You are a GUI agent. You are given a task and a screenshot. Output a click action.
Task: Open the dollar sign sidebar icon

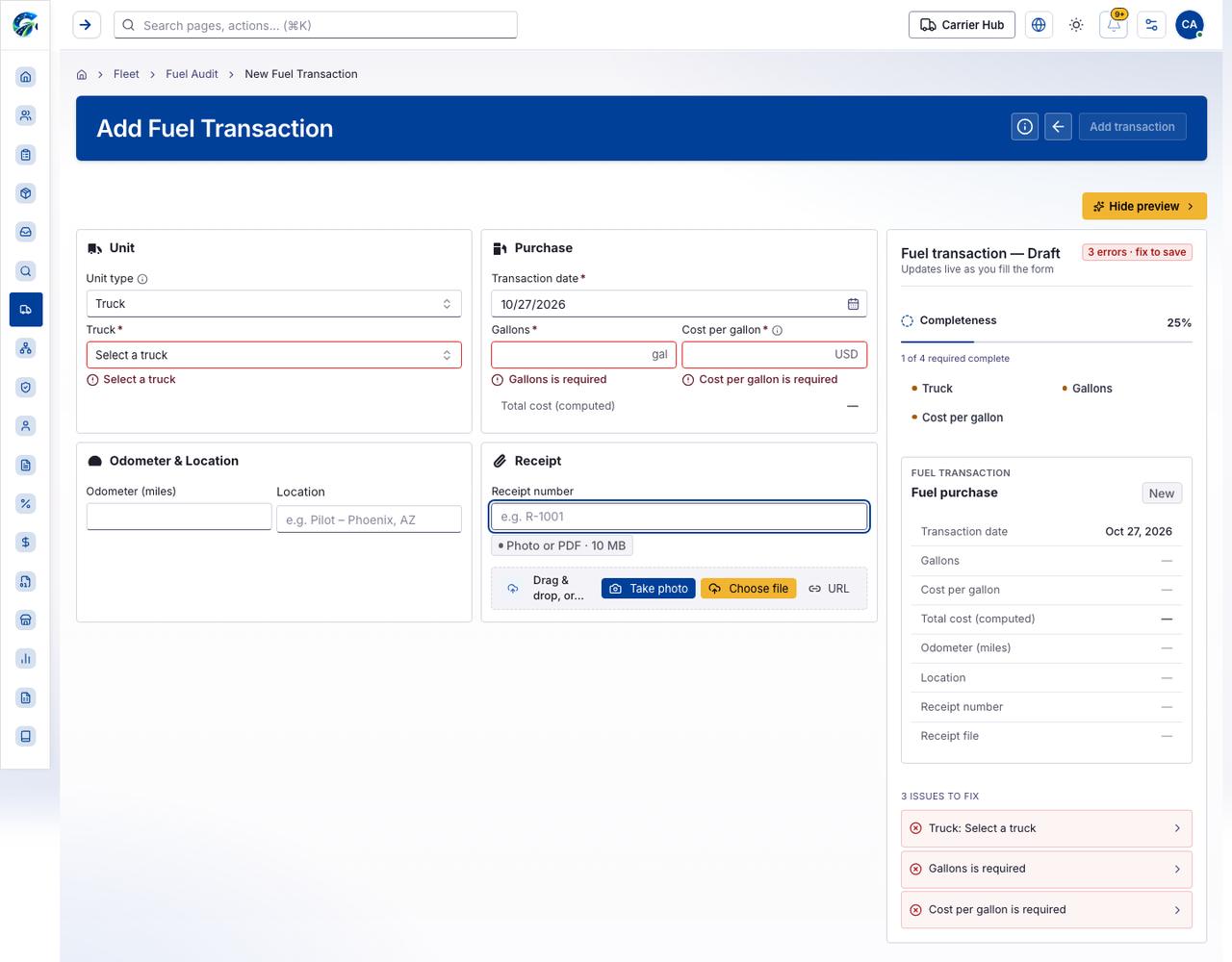point(26,543)
